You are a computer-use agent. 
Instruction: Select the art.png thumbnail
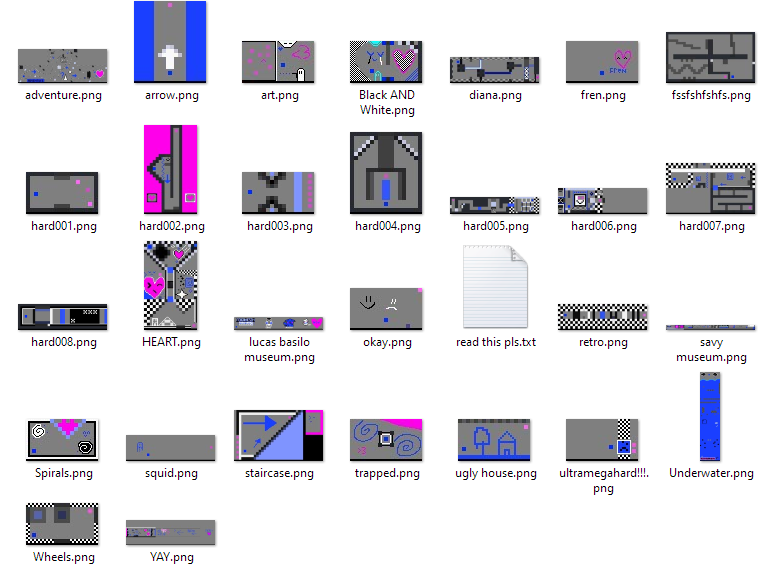tap(278, 61)
